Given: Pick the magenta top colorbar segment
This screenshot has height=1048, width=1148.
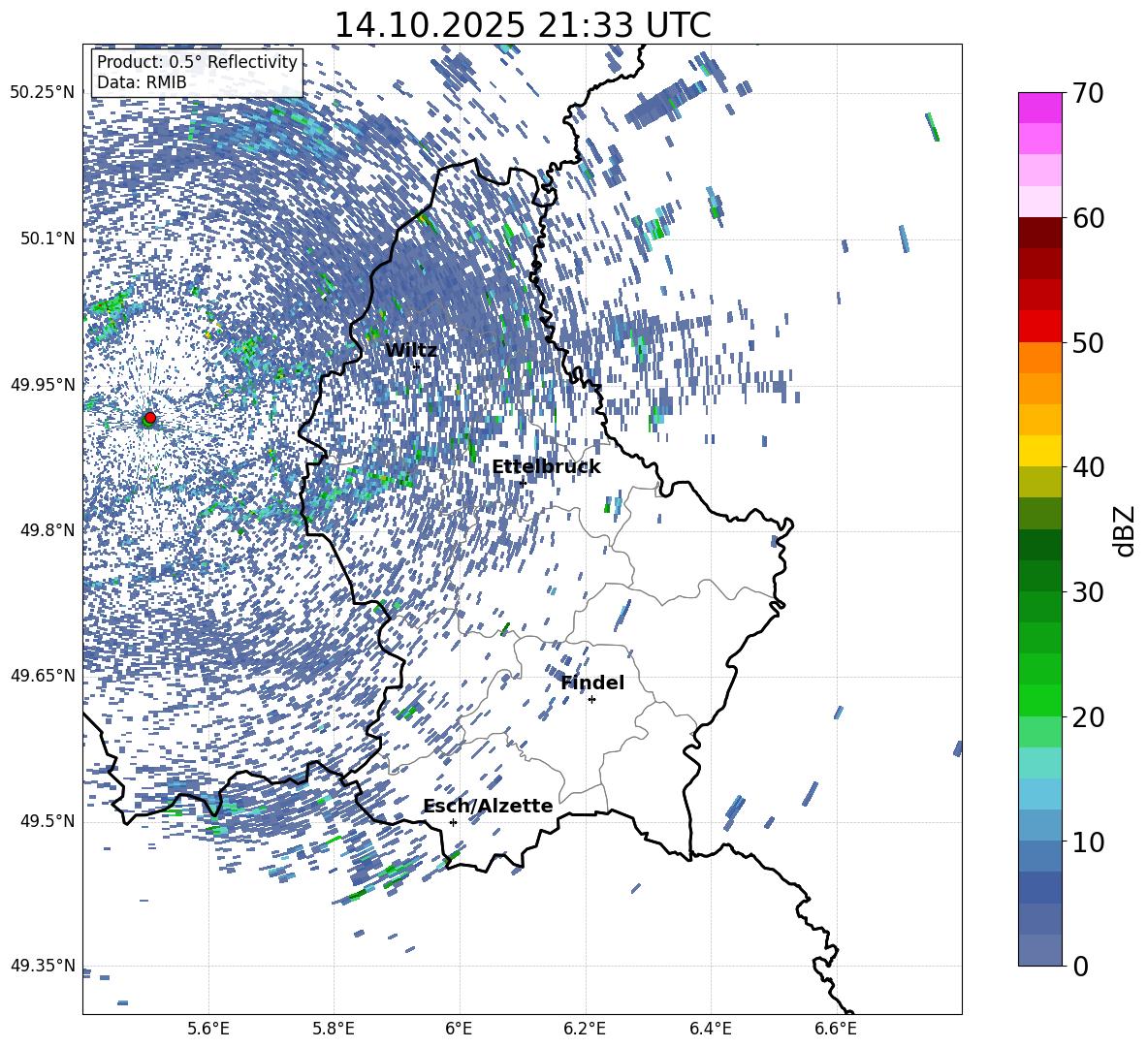Looking at the screenshot, I should [1039, 108].
